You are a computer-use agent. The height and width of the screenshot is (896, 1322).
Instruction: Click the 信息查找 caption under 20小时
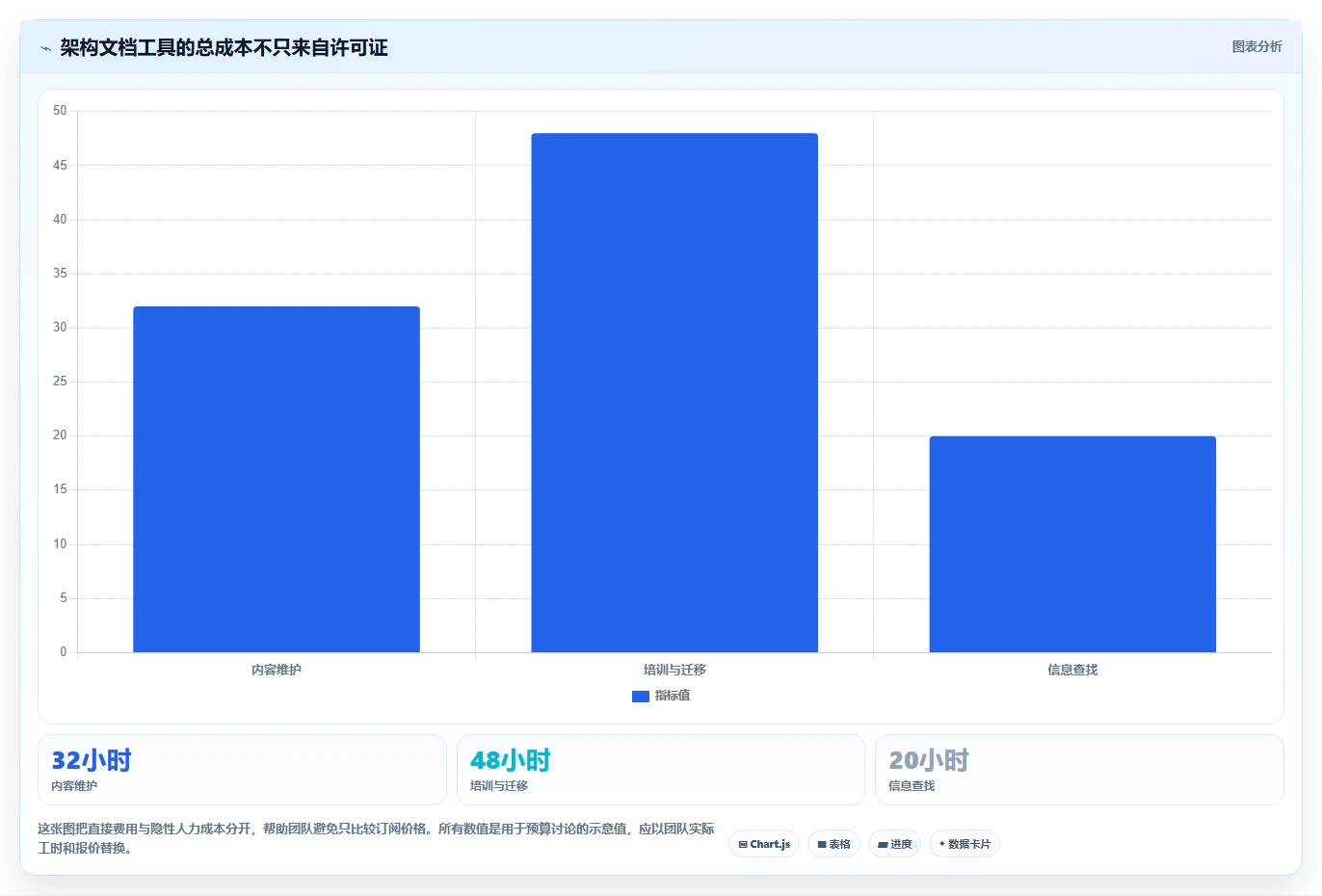912,786
